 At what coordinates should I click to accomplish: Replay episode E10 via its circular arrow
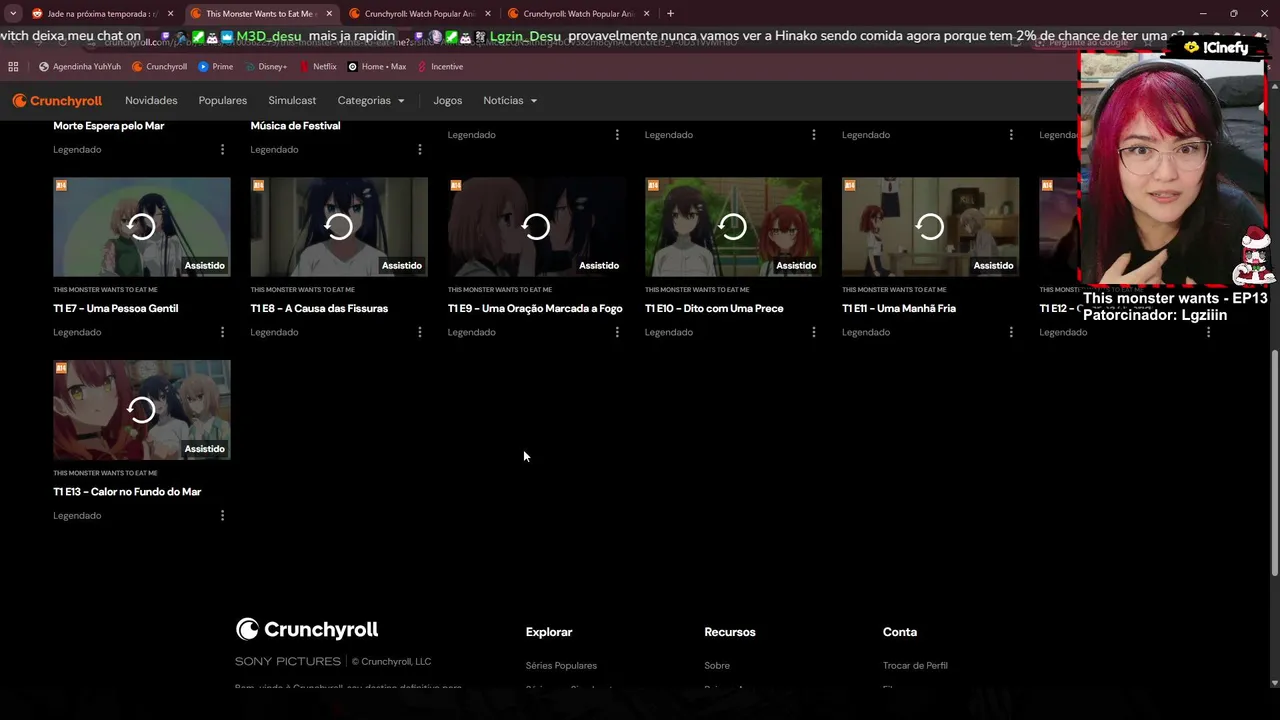coord(733,227)
